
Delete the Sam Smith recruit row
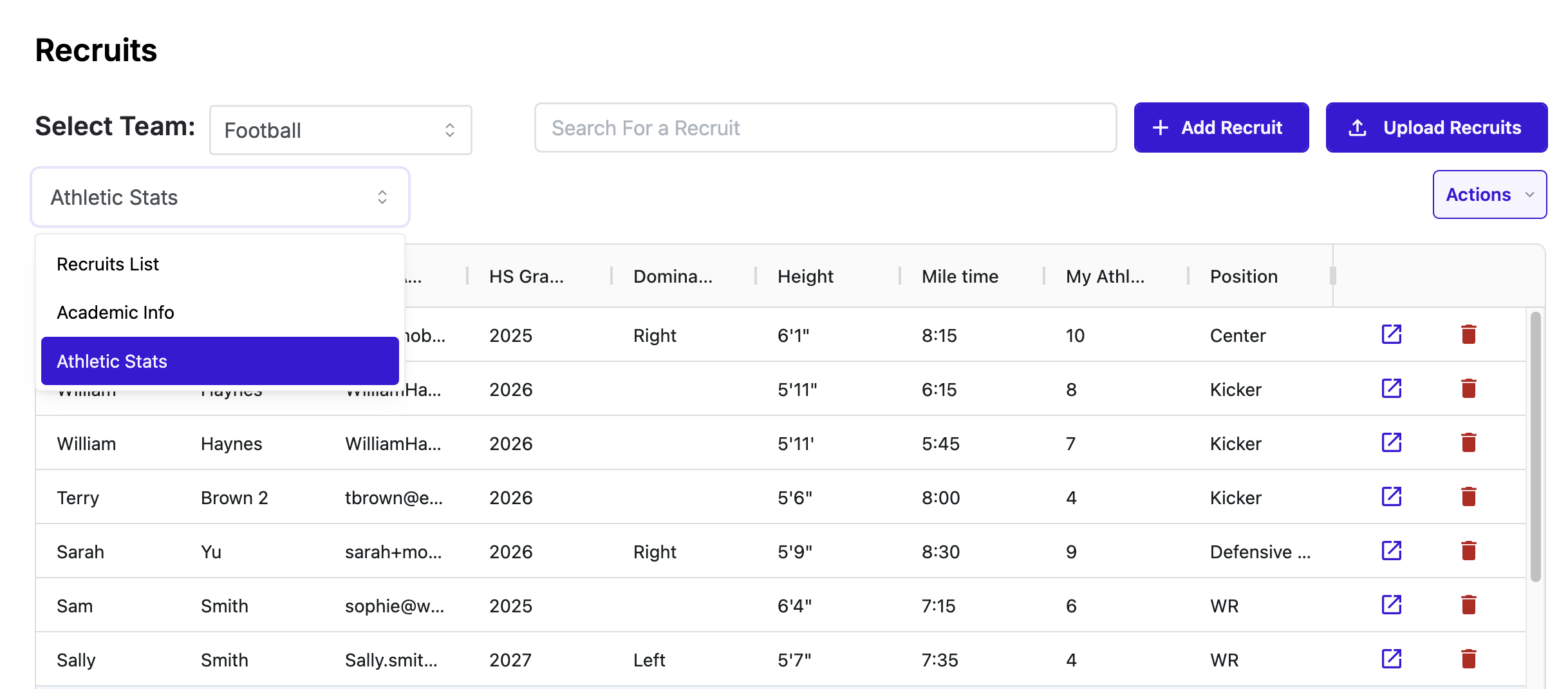click(1468, 605)
